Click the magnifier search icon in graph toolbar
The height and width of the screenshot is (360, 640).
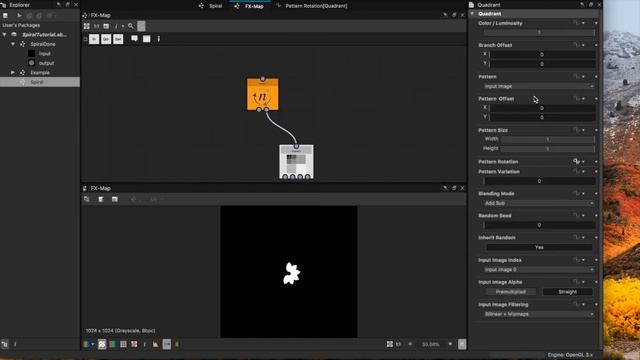pyautogui.click(x=131, y=26)
